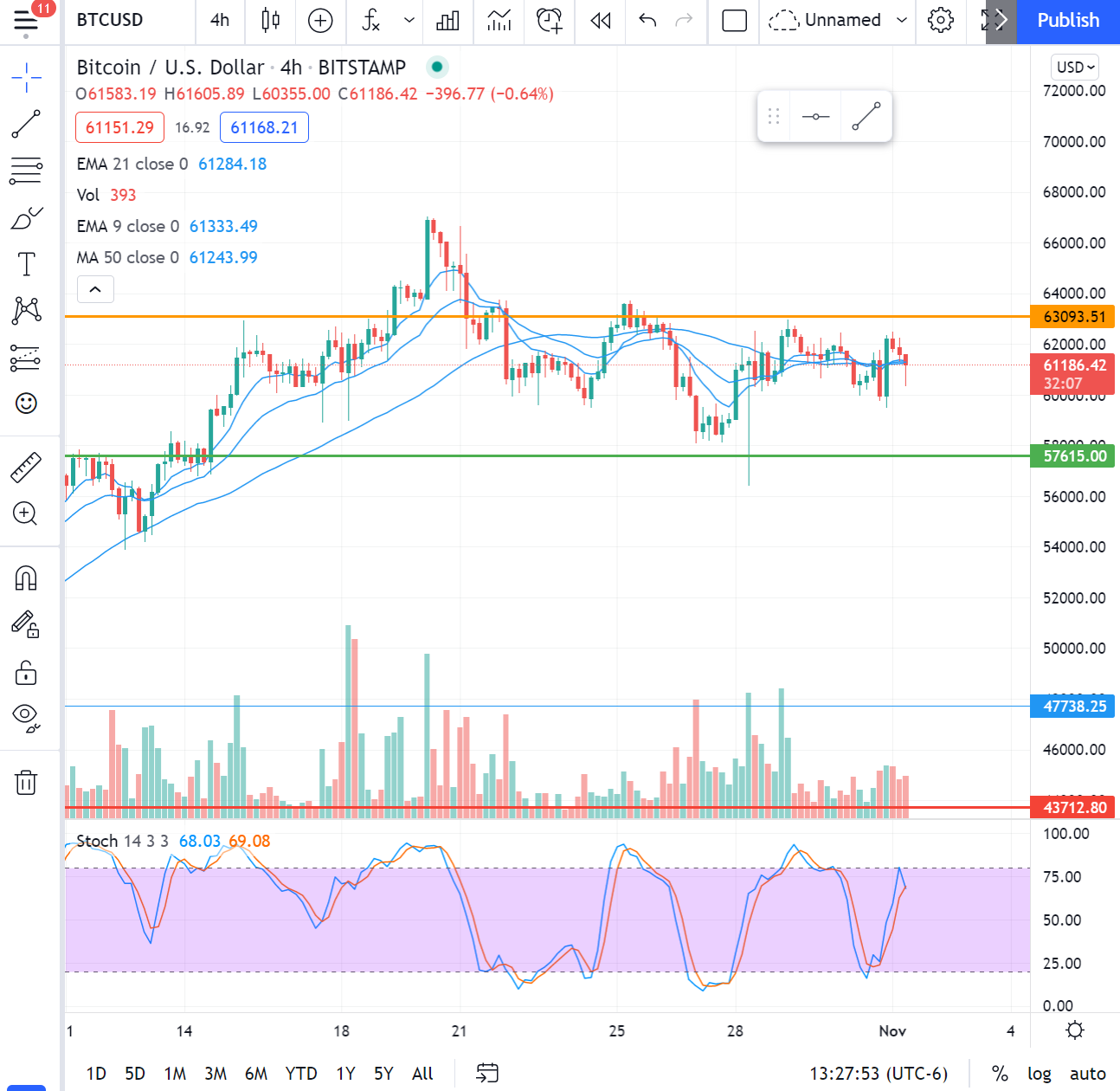Expand the layout dropdown arrow beside Unnamed
1120x1091 pixels.
pos(902,20)
